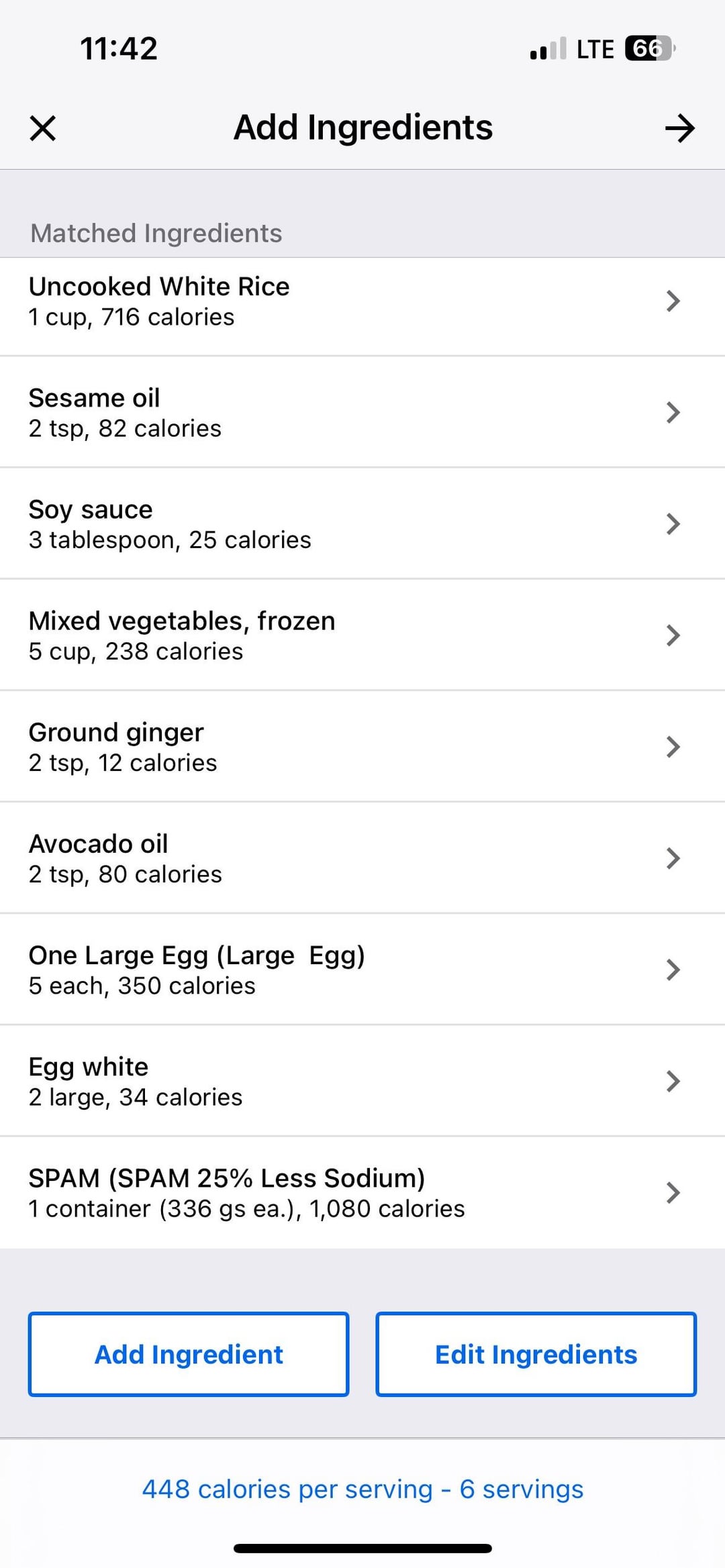Close the Add Ingredients screen

tap(43, 128)
